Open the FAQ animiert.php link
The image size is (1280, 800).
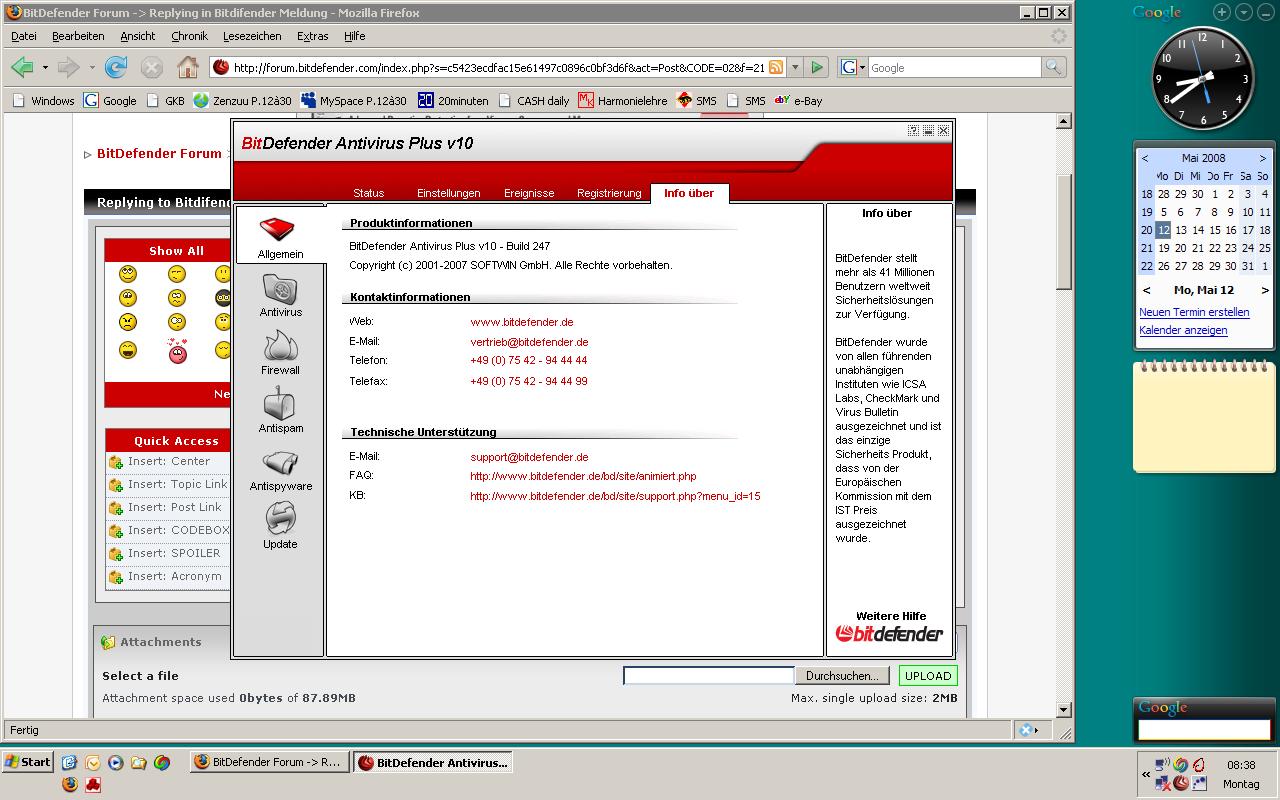(583, 476)
